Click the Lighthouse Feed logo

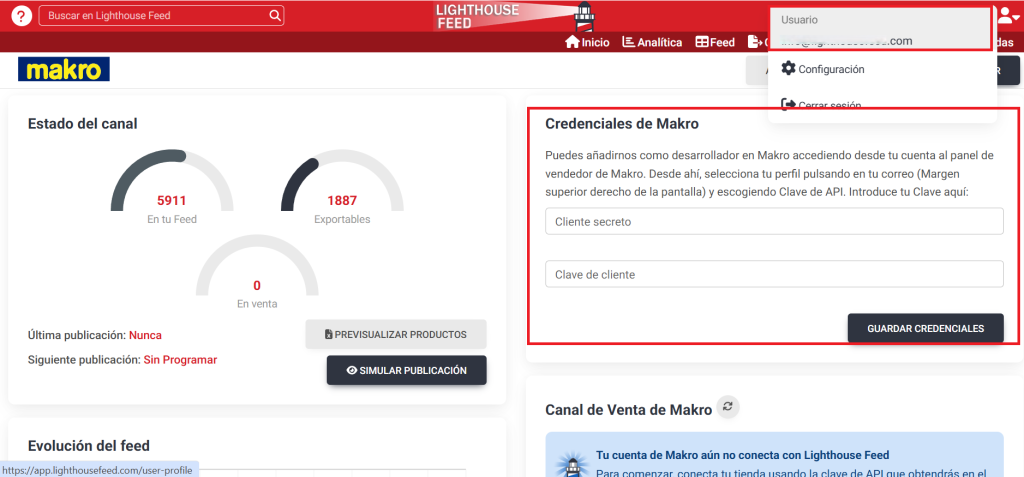[x=513, y=16]
